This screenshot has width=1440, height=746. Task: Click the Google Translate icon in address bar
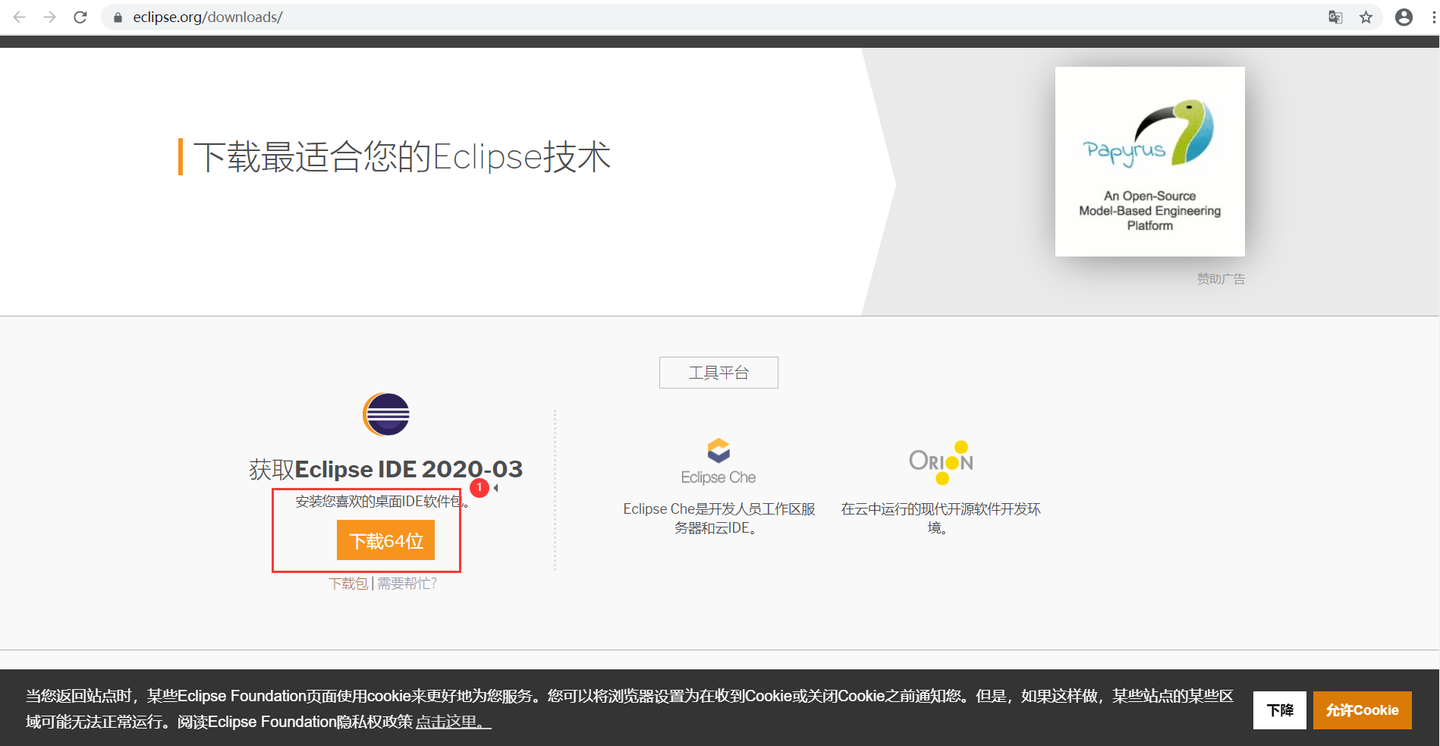pos(1335,16)
